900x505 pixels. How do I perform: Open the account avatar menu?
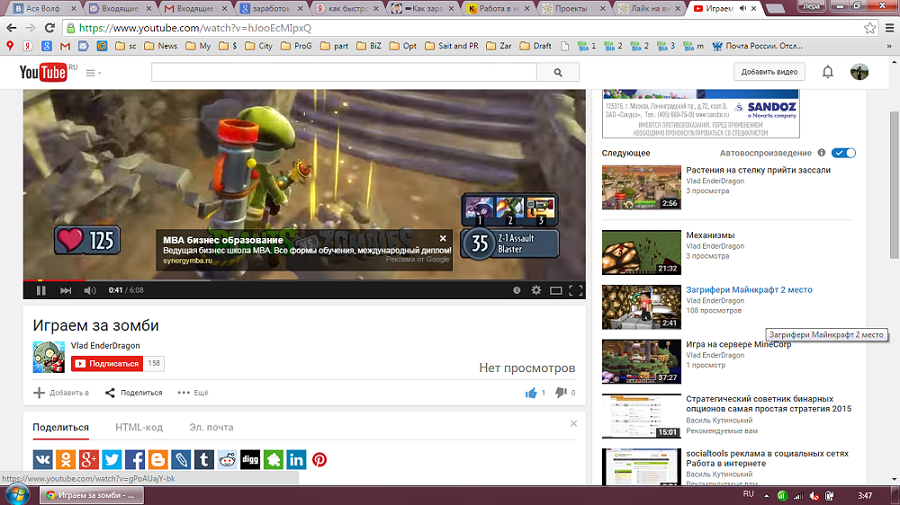point(859,72)
